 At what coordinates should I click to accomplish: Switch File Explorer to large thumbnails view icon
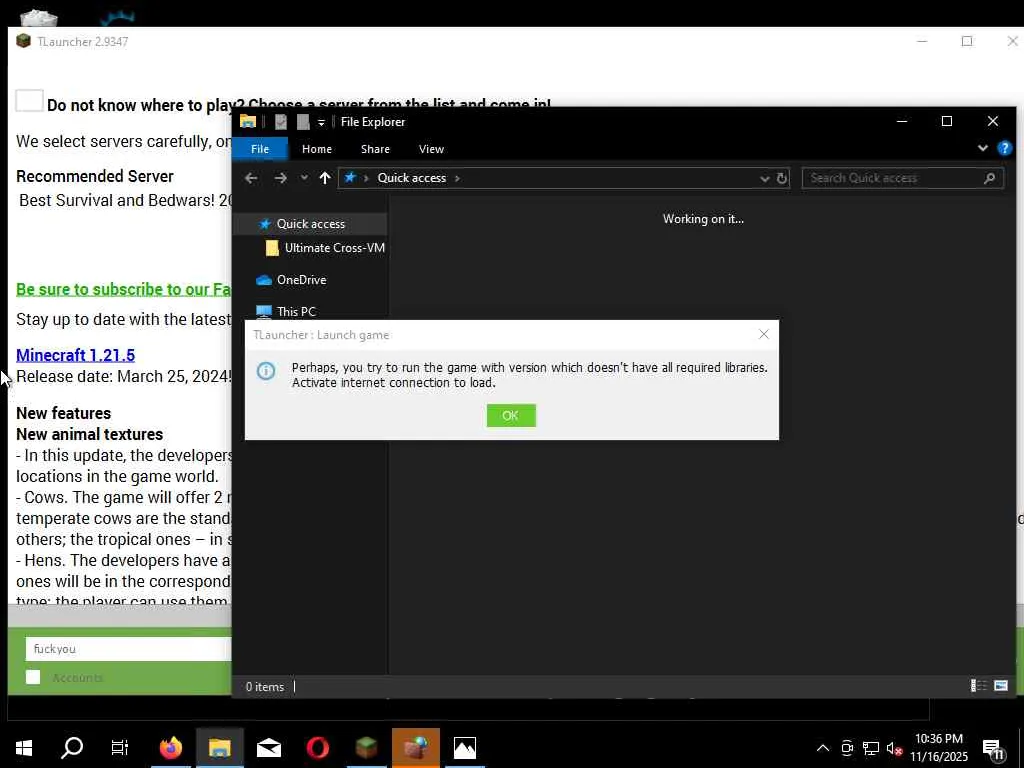1000,686
